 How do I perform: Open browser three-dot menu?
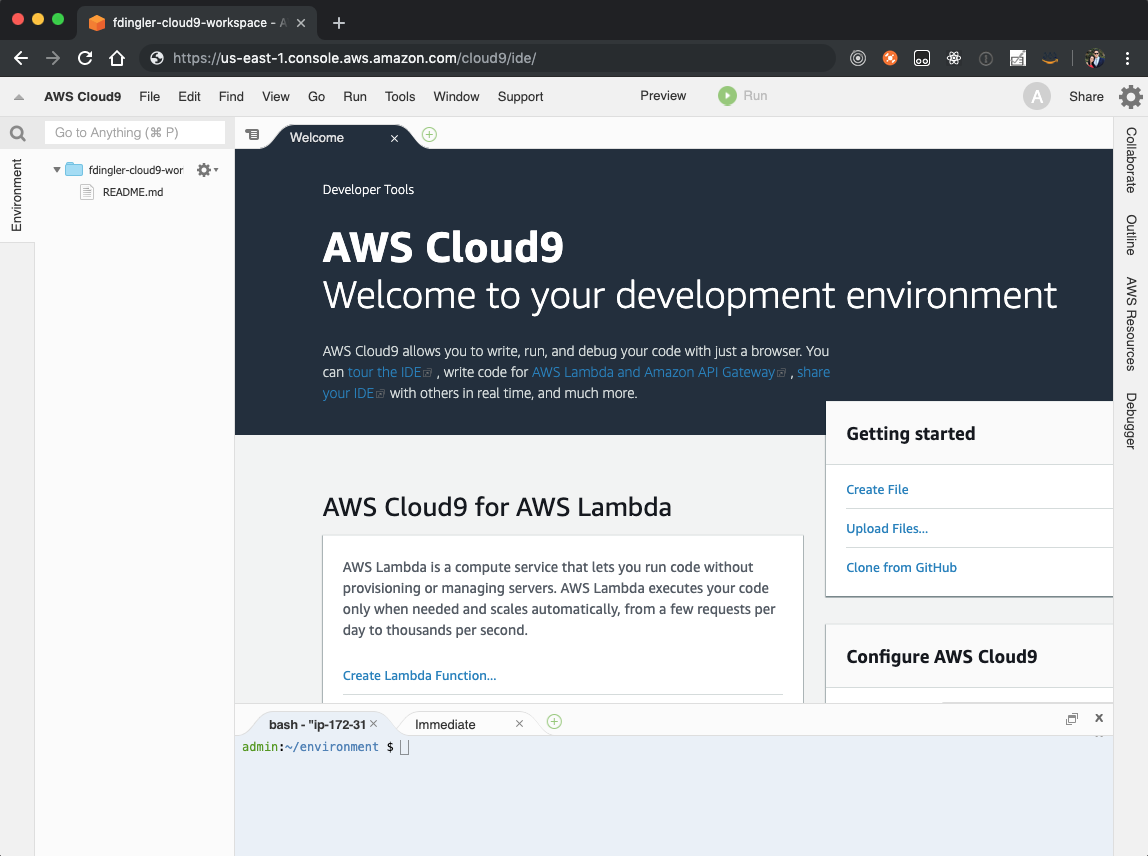tap(1127, 59)
